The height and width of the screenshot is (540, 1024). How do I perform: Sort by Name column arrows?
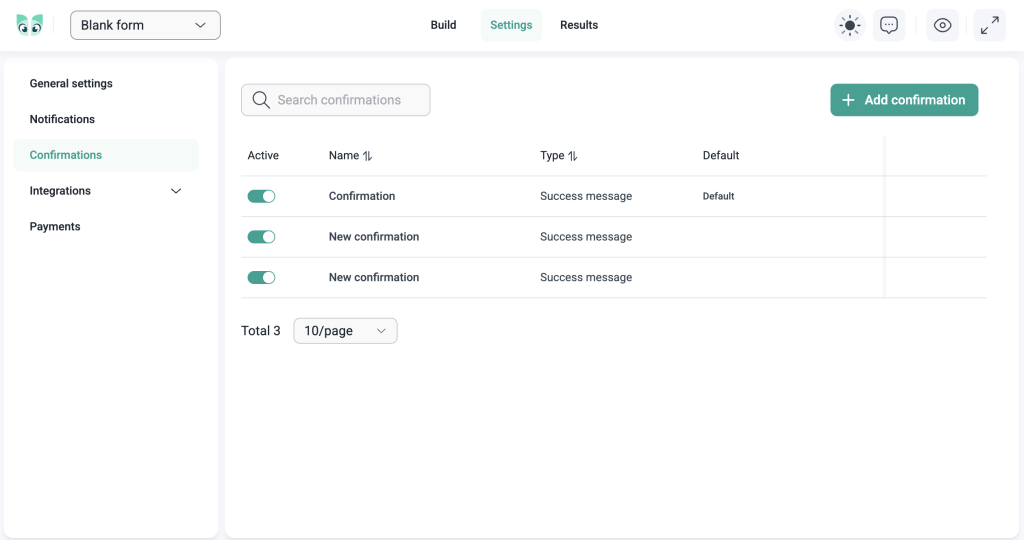coord(368,155)
